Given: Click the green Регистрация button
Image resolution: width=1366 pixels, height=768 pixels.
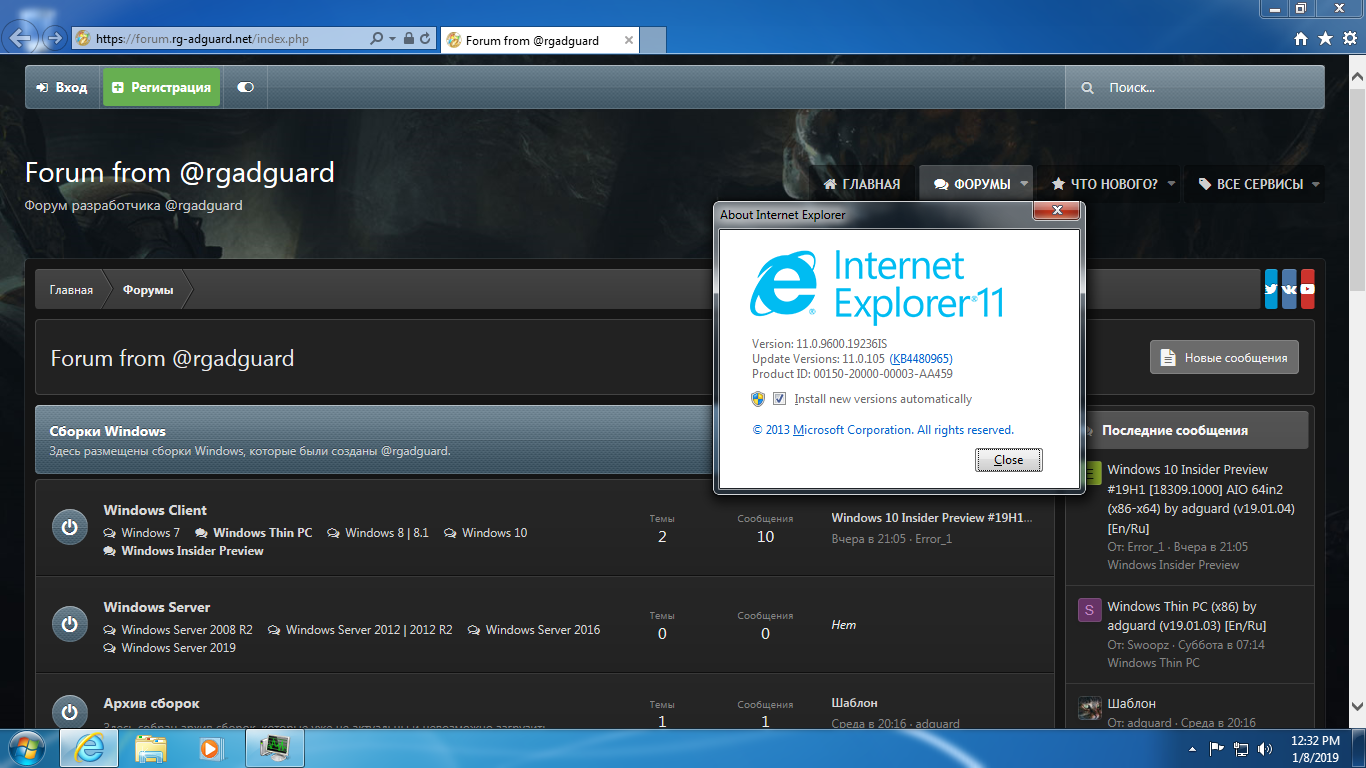Looking at the screenshot, I should tap(161, 88).
